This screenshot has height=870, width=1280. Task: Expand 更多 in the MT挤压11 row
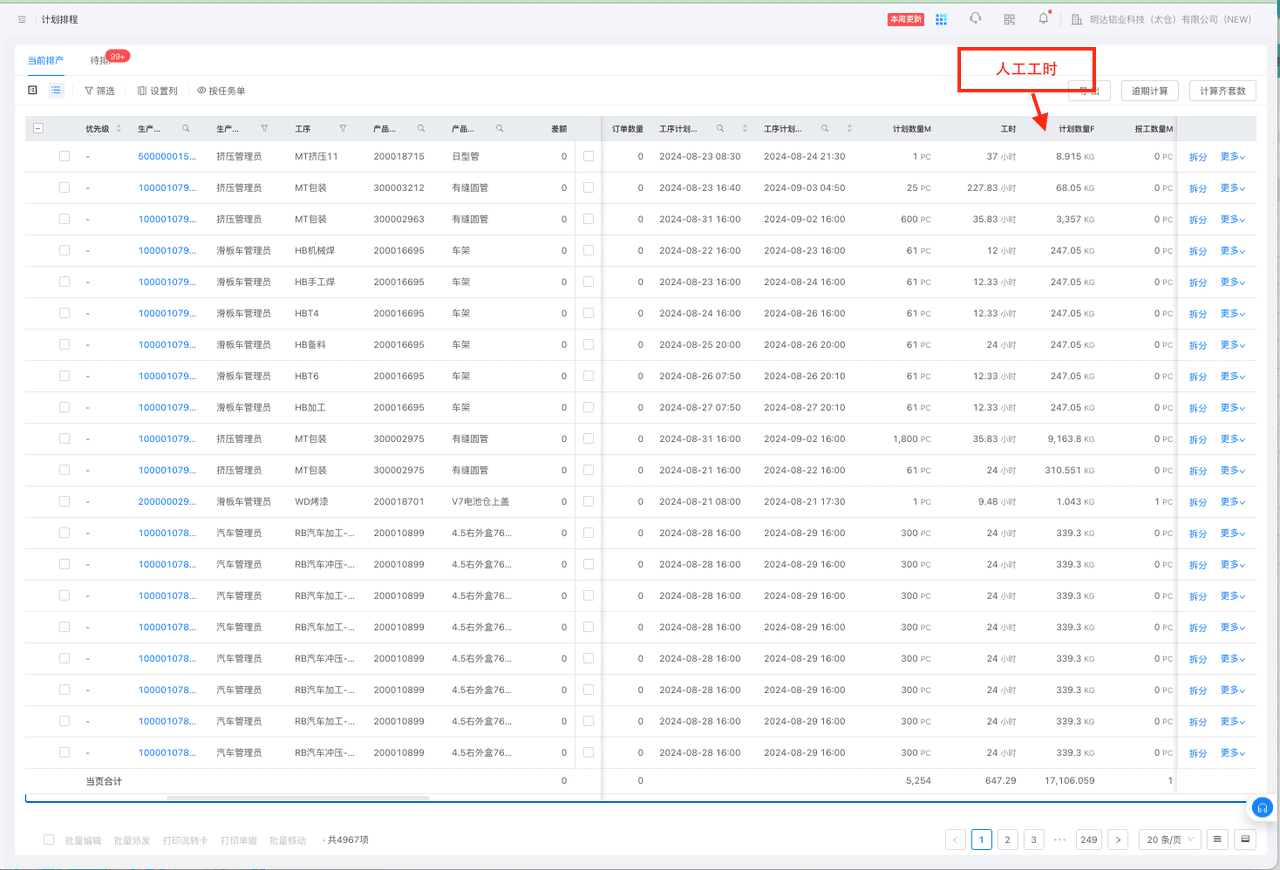pyautogui.click(x=1233, y=156)
